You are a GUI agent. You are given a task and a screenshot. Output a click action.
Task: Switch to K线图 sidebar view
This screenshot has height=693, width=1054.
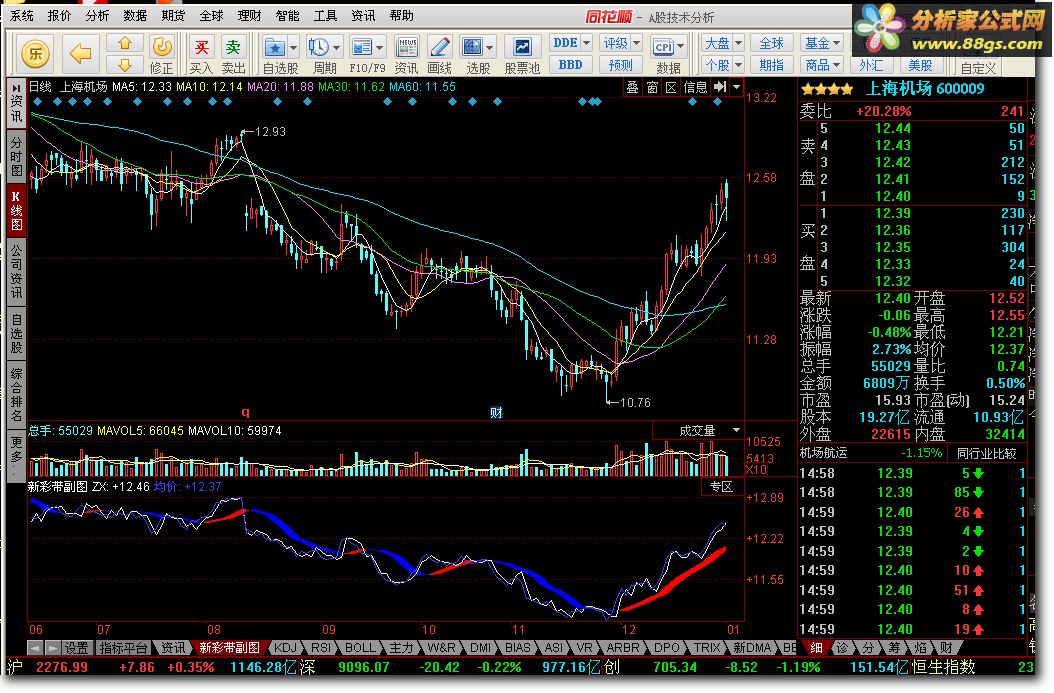click(16, 210)
